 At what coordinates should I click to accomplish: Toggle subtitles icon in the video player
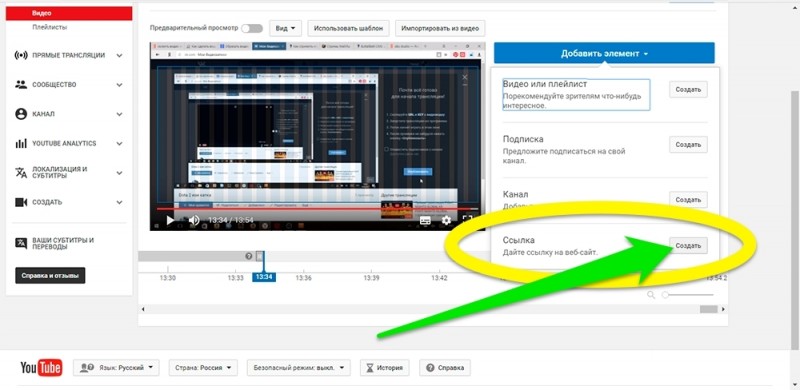[x=425, y=221]
